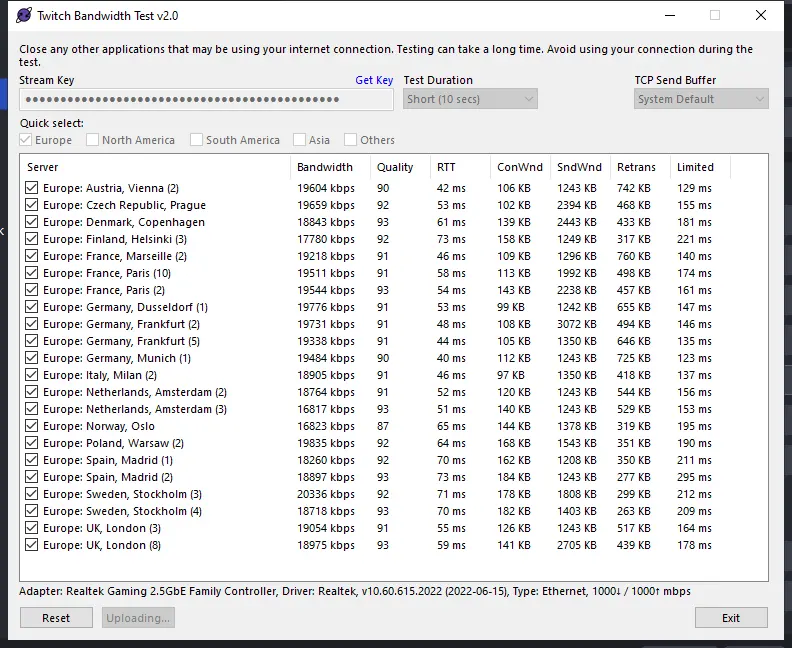Uncheck Europe: UK, London (8) server

31,545
